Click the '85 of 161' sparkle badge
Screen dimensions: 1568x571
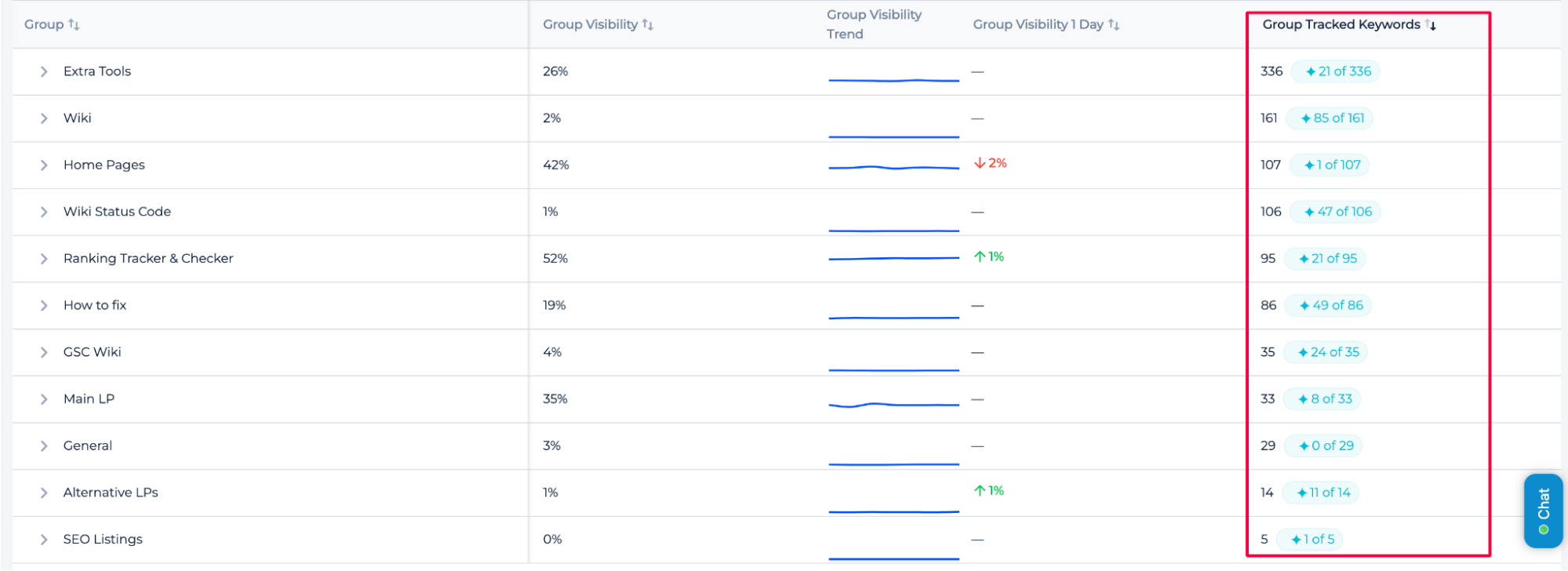click(1330, 118)
